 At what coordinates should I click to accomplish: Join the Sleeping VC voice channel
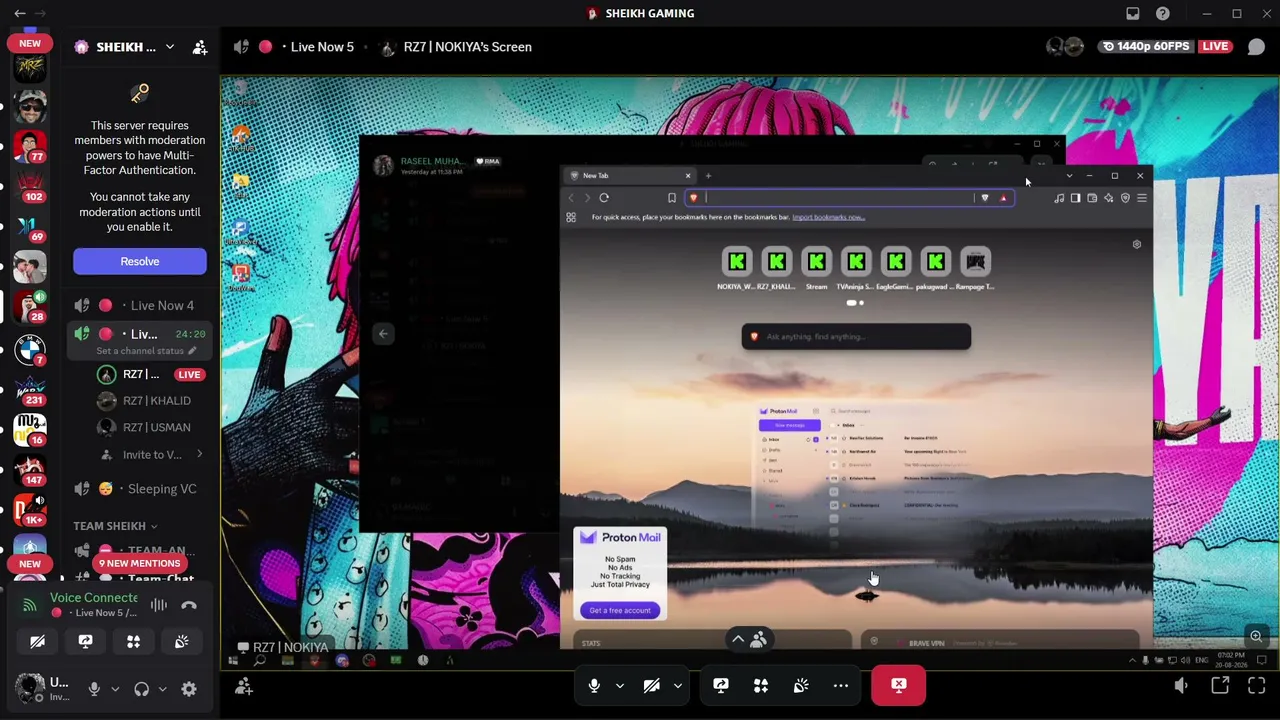[139, 489]
